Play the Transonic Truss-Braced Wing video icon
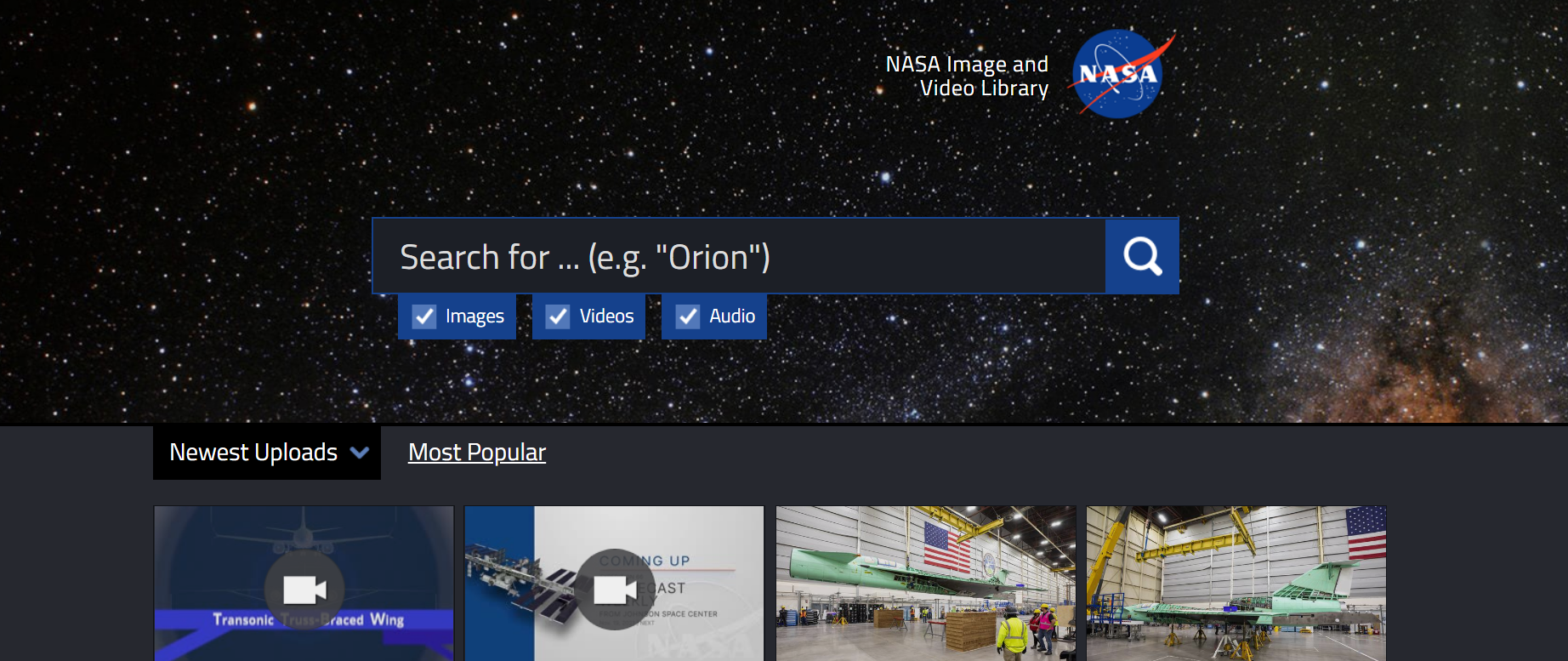The width and height of the screenshot is (1568, 661). tap(304, 589)
